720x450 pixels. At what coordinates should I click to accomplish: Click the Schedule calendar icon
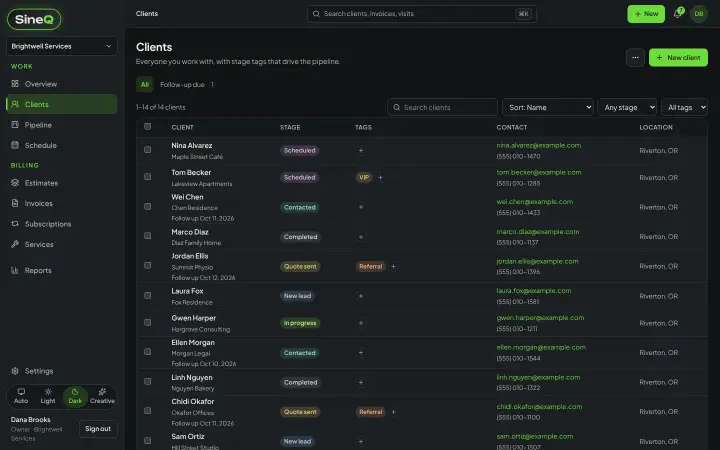[x=15, y=145]
